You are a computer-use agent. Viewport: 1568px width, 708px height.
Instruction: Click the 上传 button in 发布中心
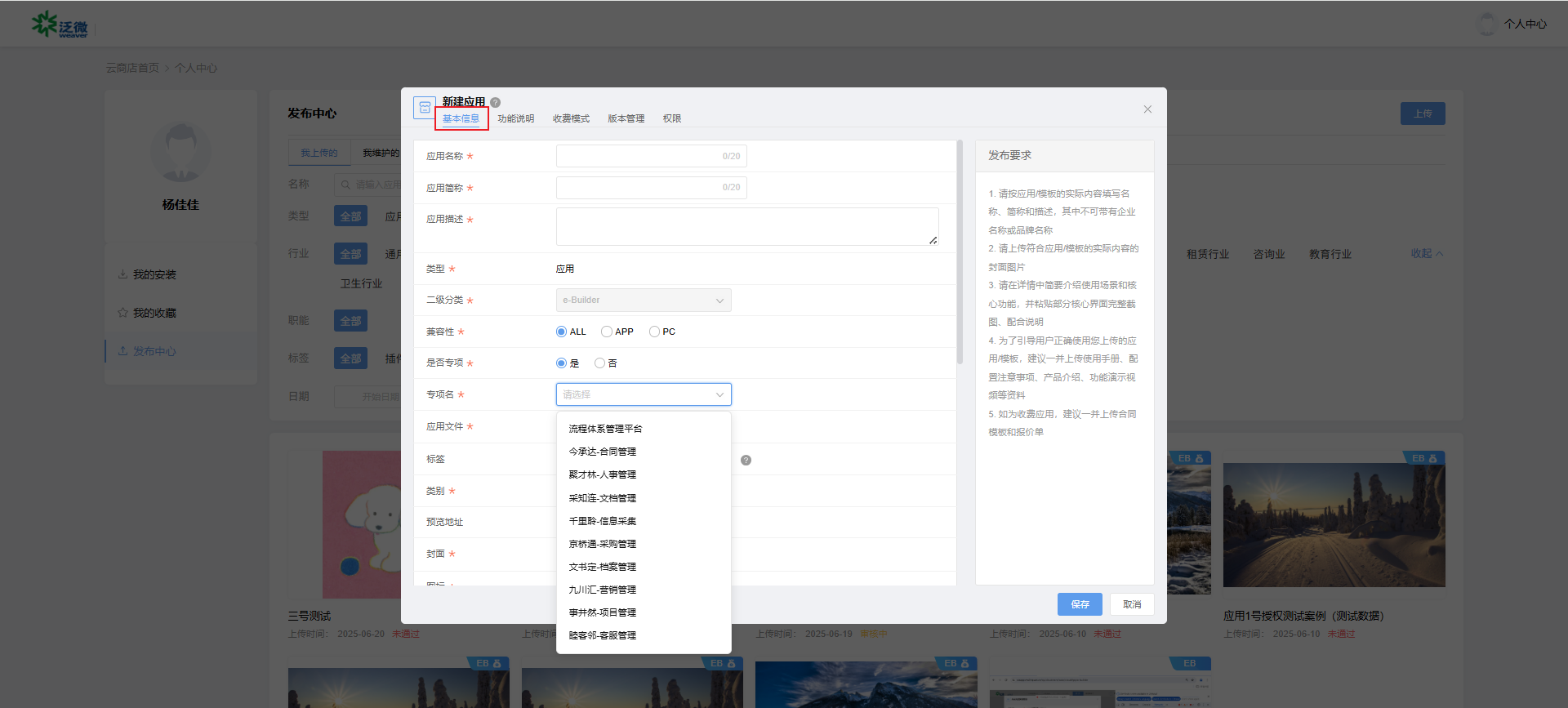[1423, 114]
